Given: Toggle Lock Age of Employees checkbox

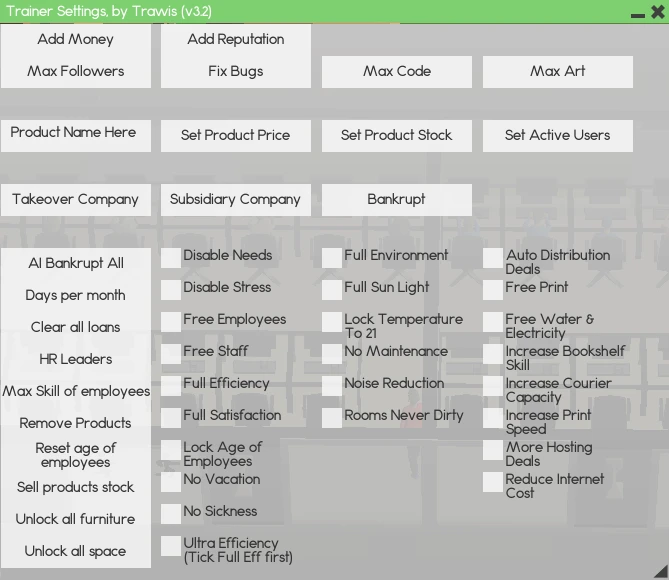Looking at the screenshot, I should [x=171, y=450].
